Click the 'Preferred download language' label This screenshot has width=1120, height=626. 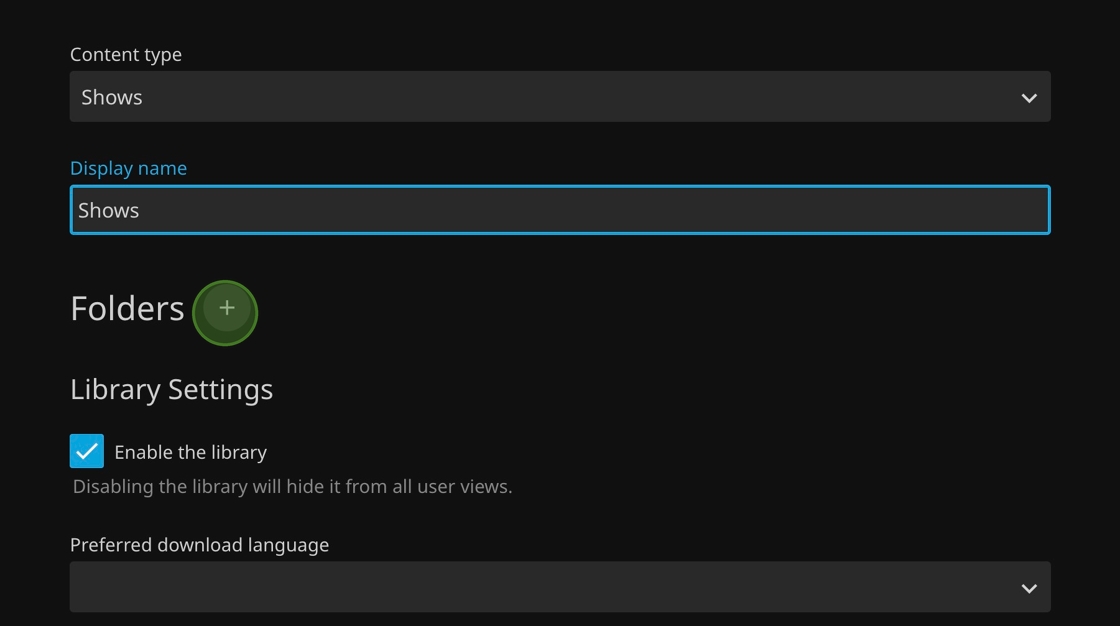(x=199, y=545)
